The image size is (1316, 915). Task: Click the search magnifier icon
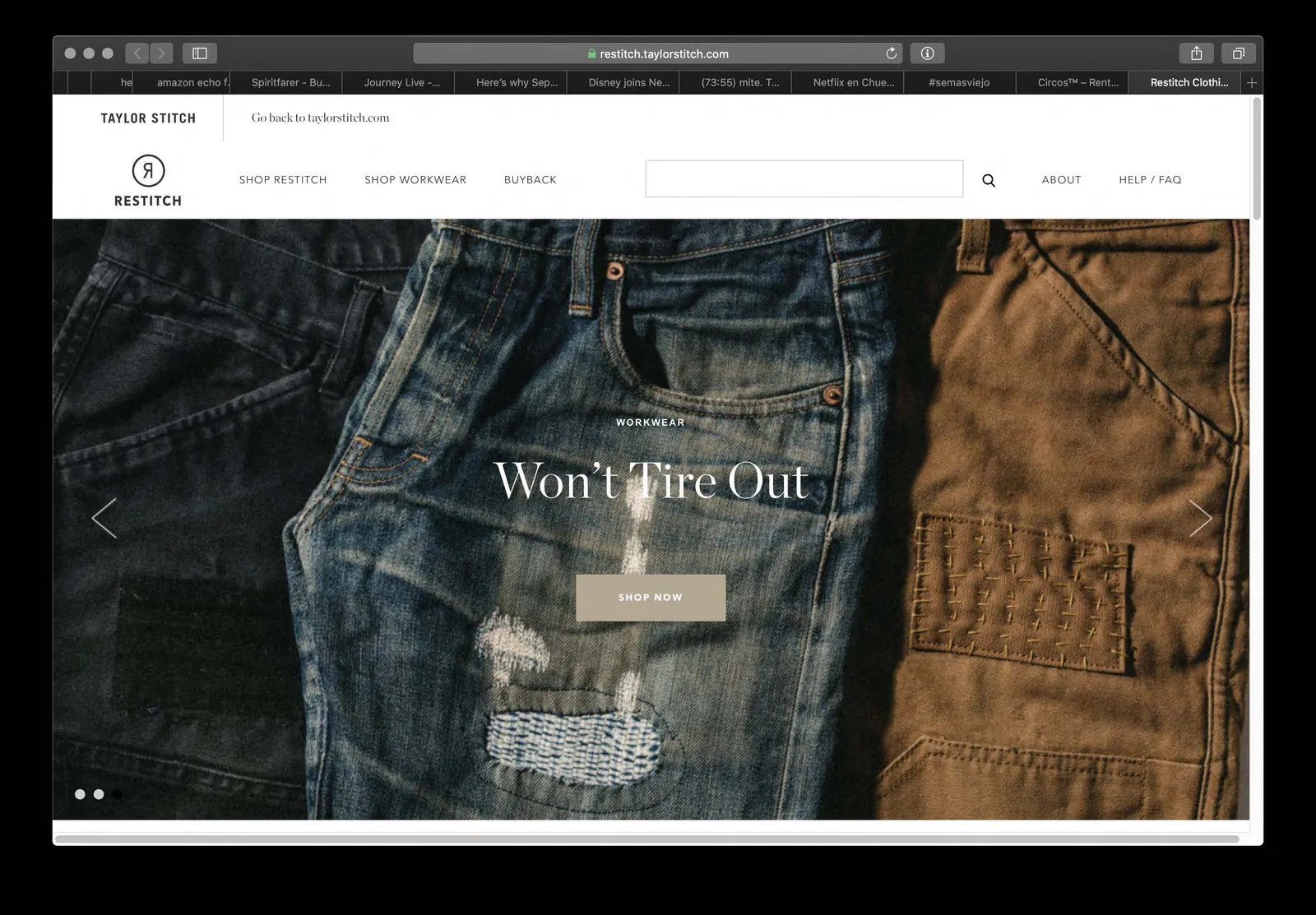pyautogui.click(x=989, y=180)
